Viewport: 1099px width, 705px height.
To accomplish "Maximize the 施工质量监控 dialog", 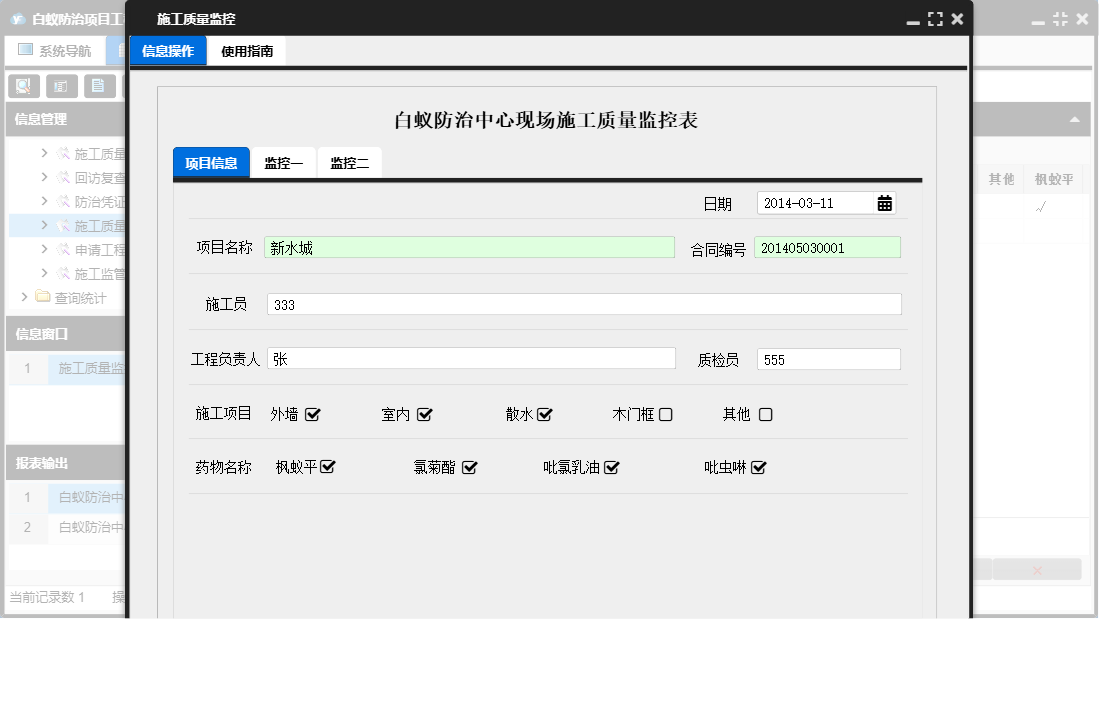I will pyautogui.click(x=935, y=19).
